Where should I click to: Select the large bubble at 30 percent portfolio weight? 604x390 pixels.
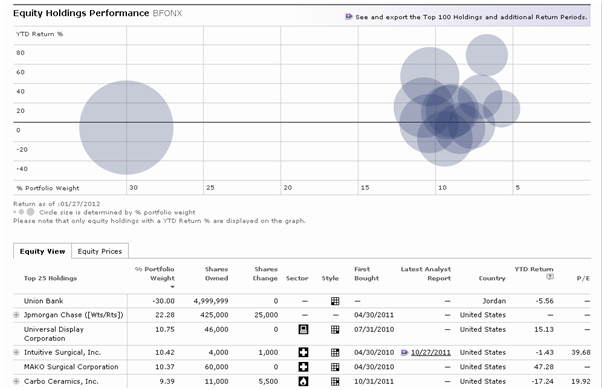tap(126, 128)
